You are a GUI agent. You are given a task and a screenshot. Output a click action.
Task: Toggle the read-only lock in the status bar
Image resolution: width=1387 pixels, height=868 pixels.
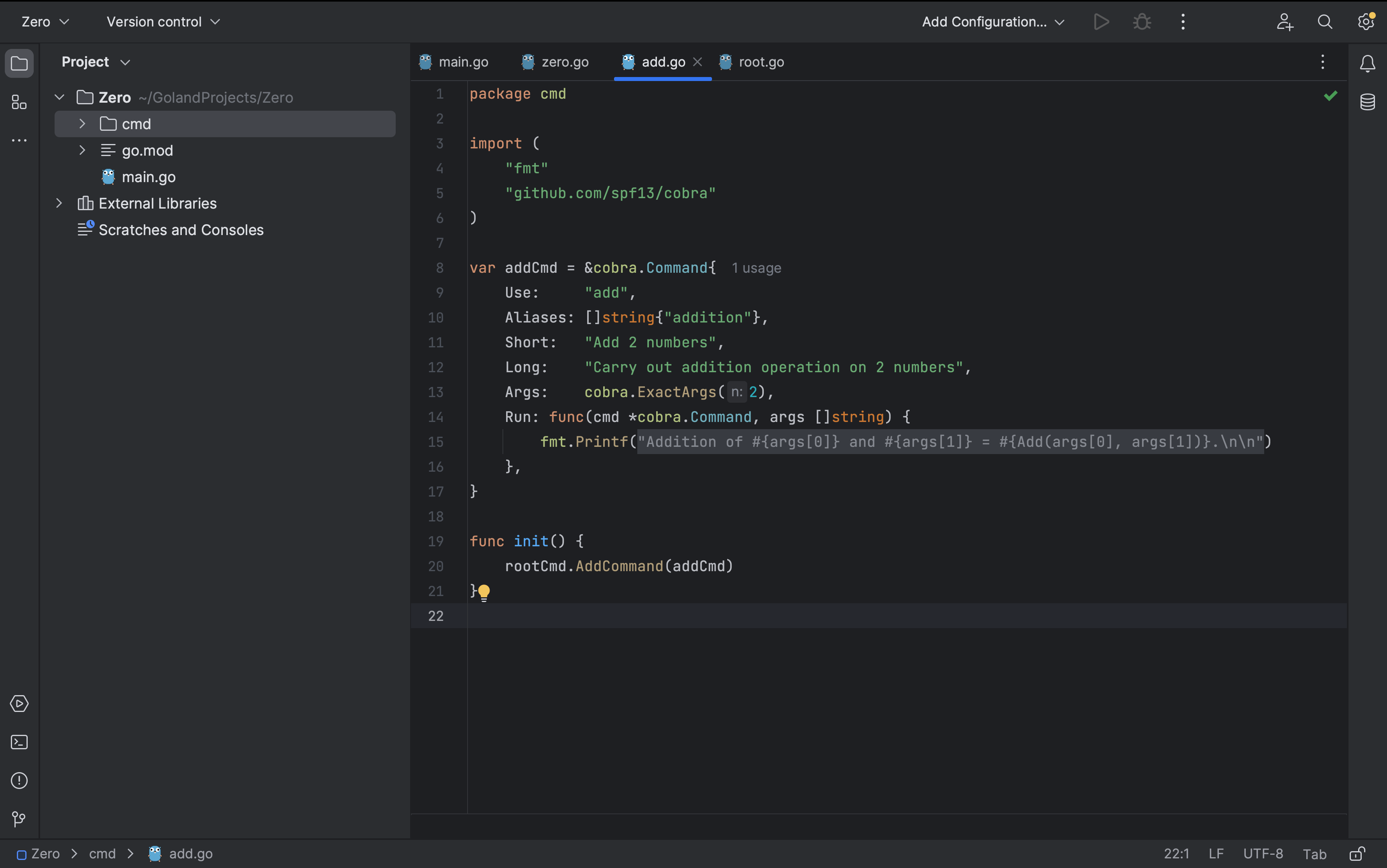pos(1356,854)
